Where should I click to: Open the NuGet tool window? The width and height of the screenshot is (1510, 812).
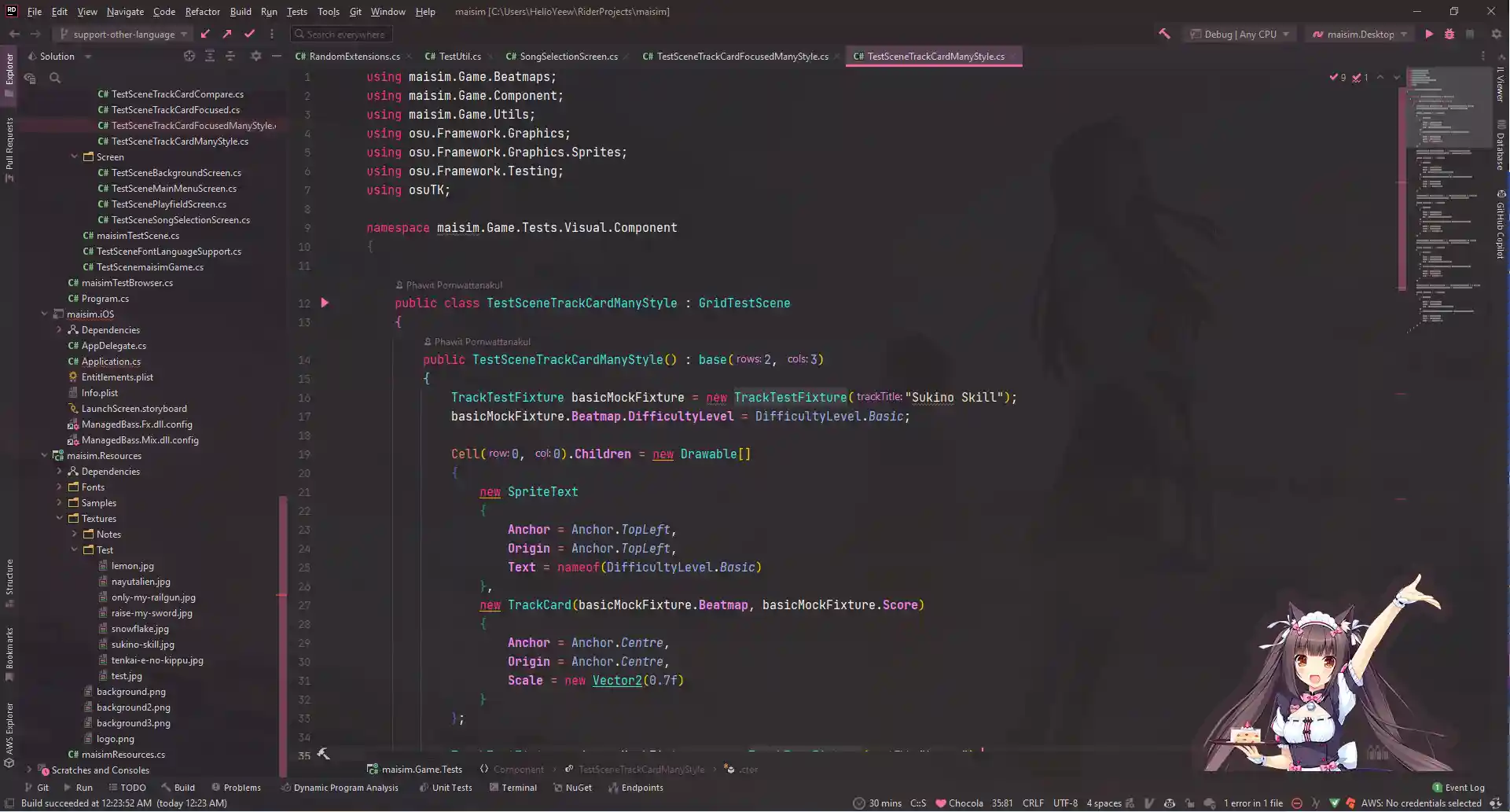click(x=573, y=788)
